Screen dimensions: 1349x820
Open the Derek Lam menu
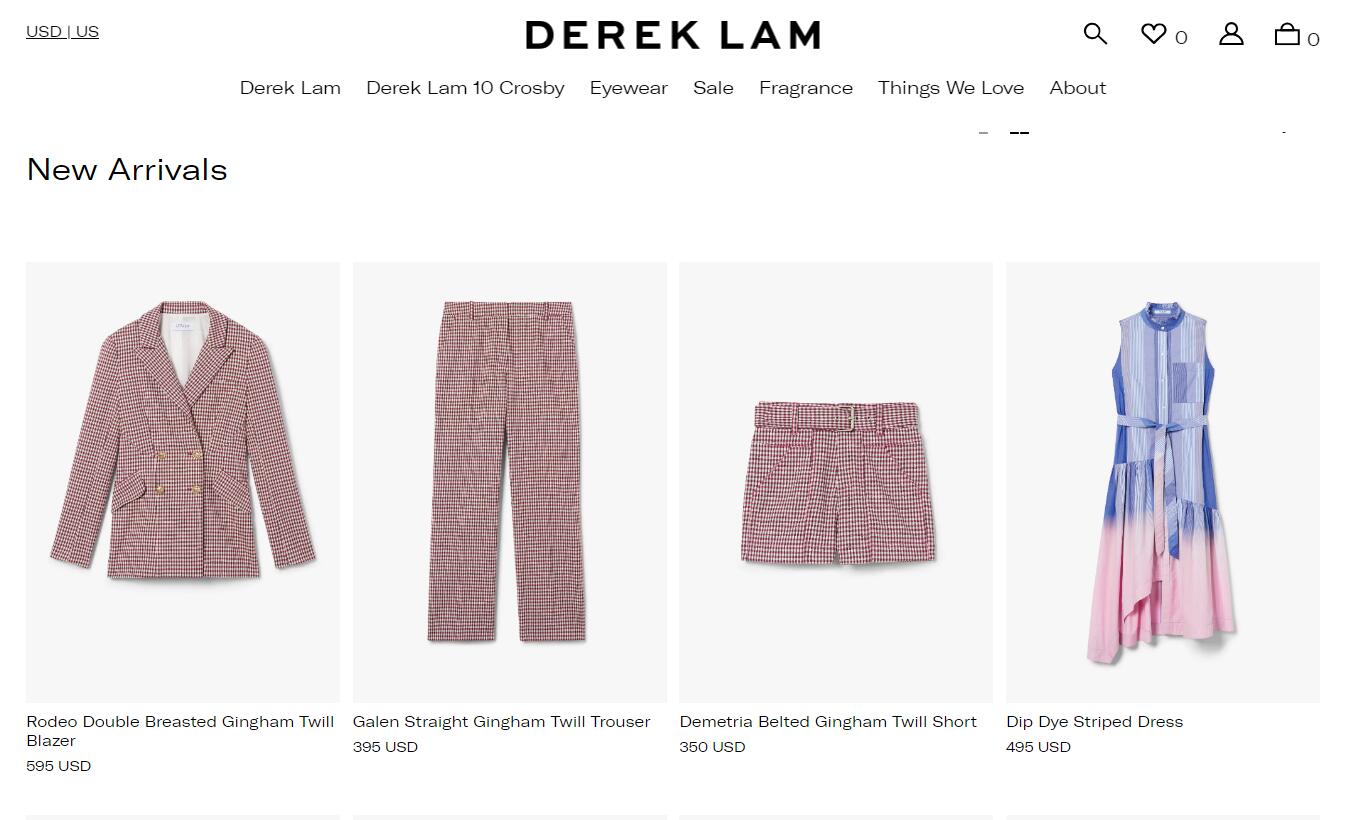point(290,88)
